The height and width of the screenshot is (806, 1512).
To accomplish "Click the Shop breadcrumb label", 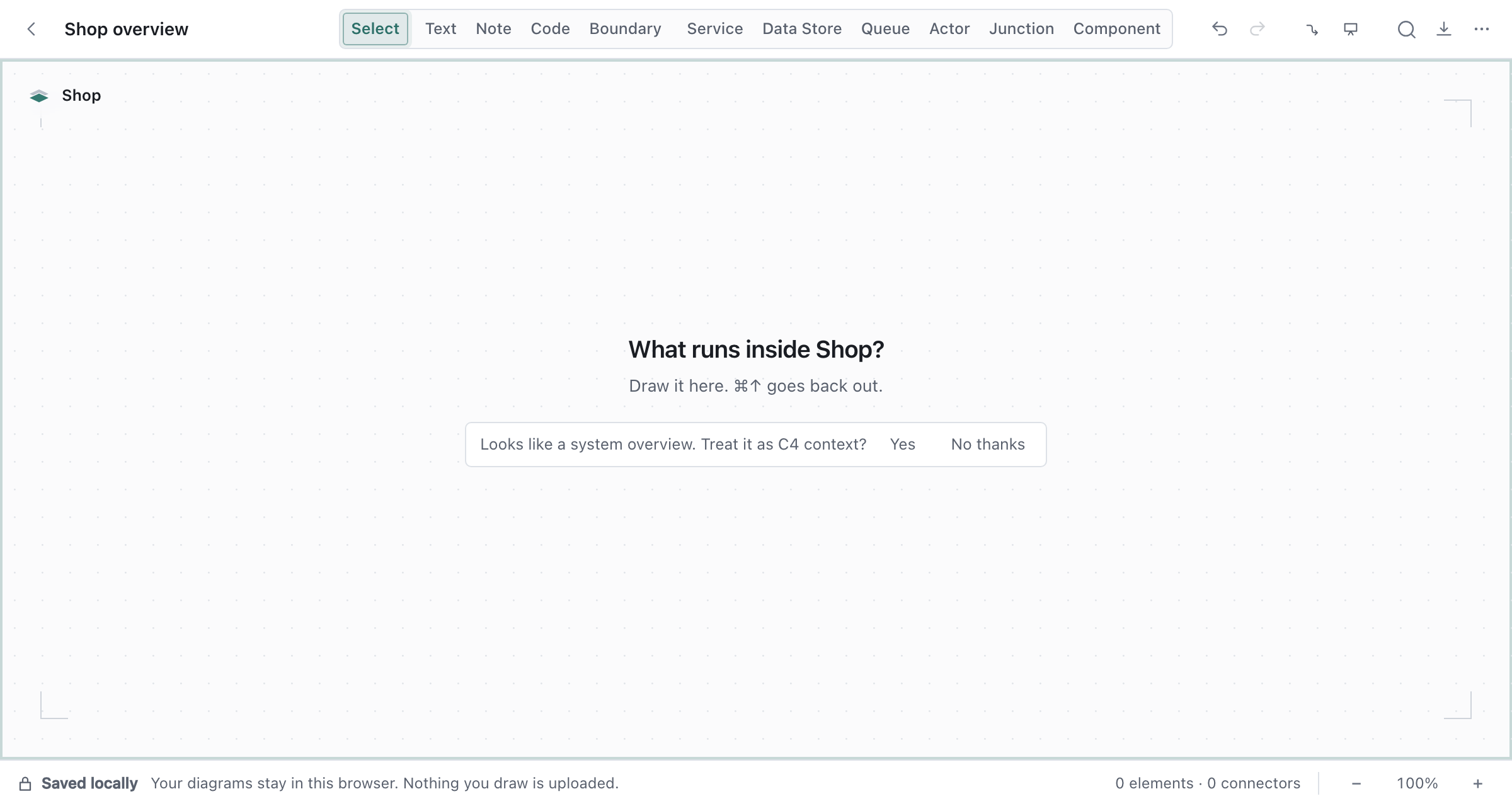I will point(81,96).
